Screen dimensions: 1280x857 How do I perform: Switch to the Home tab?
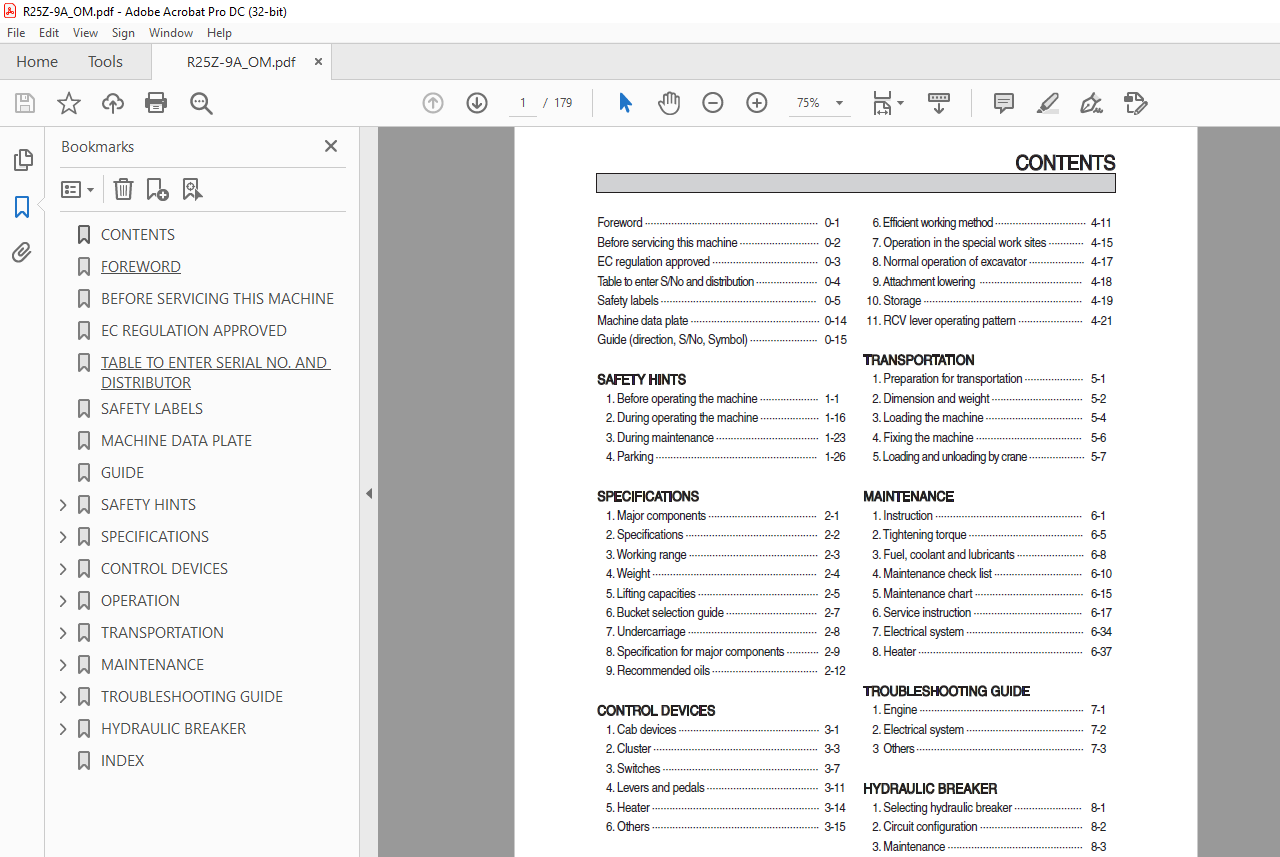37,62
